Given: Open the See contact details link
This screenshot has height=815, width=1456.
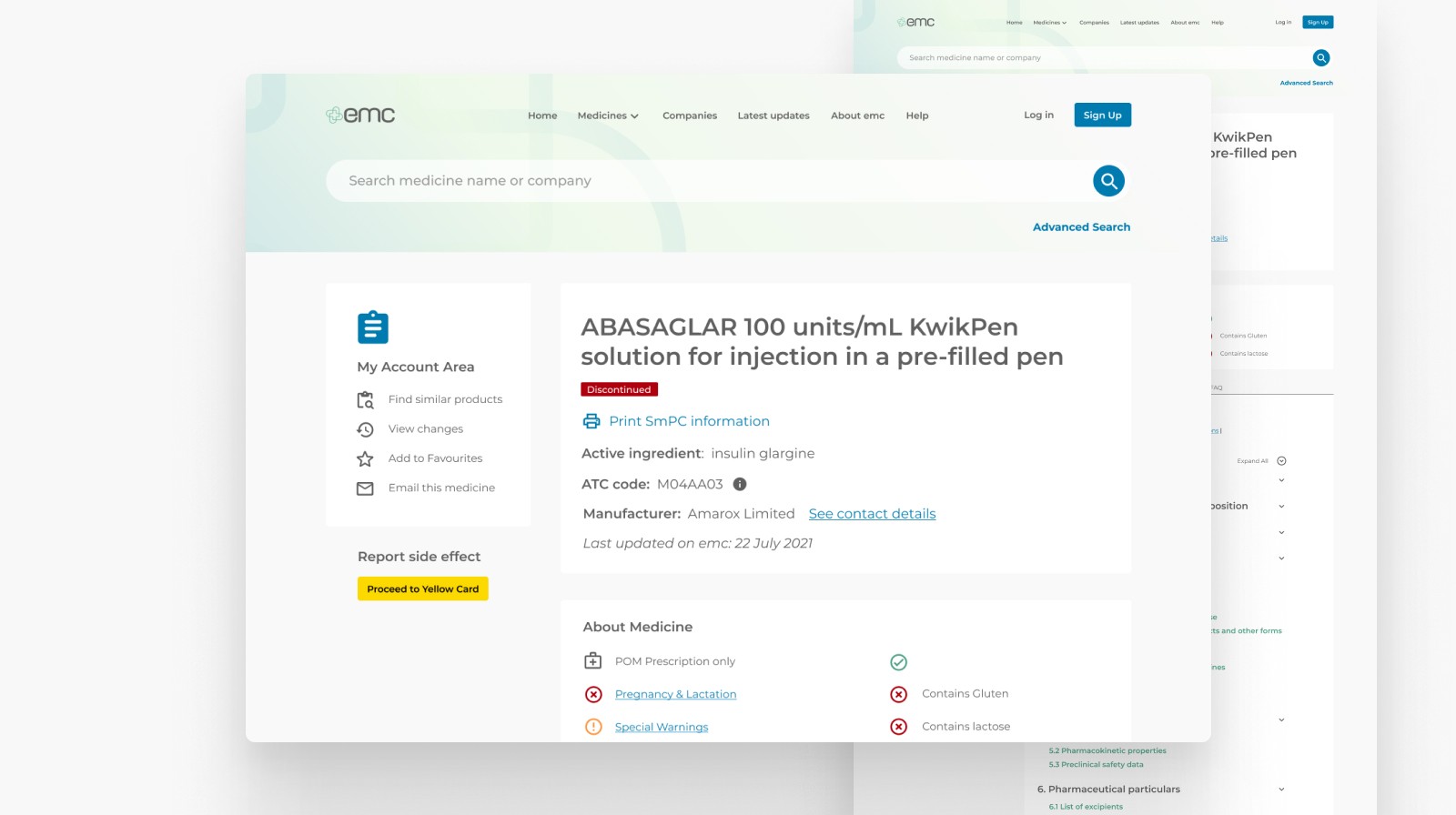Looking at the screenshot, I should coord(872,514).
